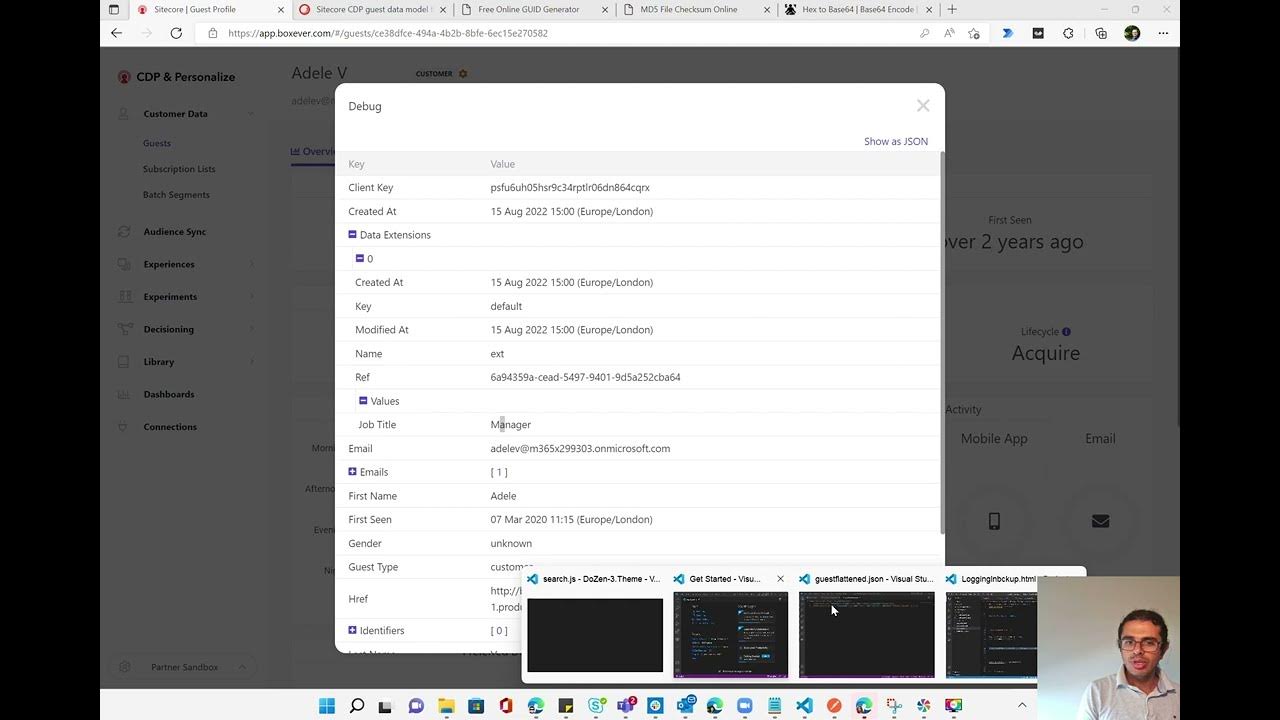Switch to the Free Online GUID Generator tab
The height and width of the screenshot is (720, 1280).
[x=533, y=9]
